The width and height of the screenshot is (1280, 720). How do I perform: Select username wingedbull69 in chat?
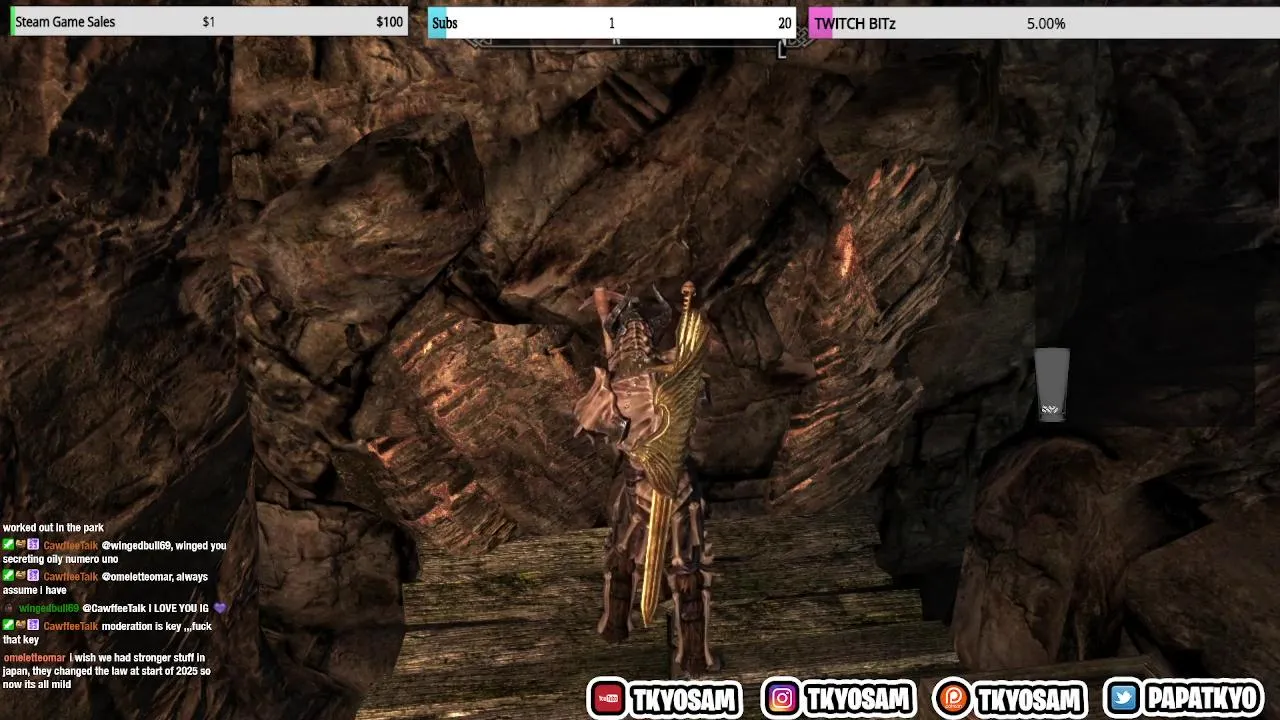(48, 608)
